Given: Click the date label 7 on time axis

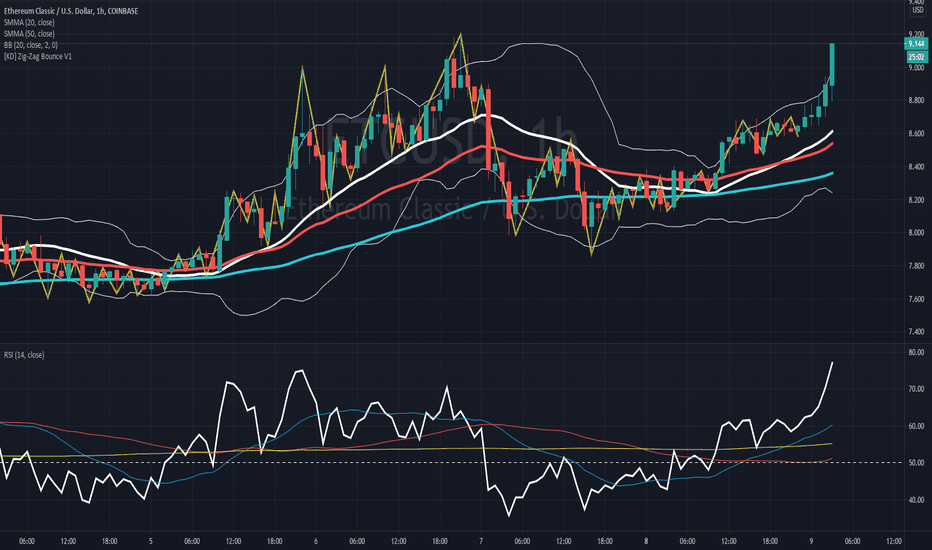Looking at the screenshot, I should click(481, 541).
